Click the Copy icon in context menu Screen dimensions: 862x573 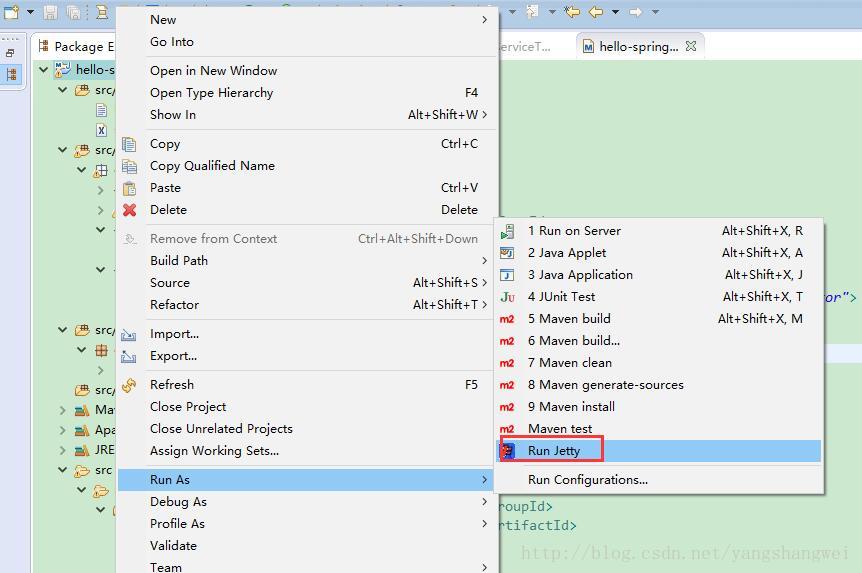click(129, 144)
